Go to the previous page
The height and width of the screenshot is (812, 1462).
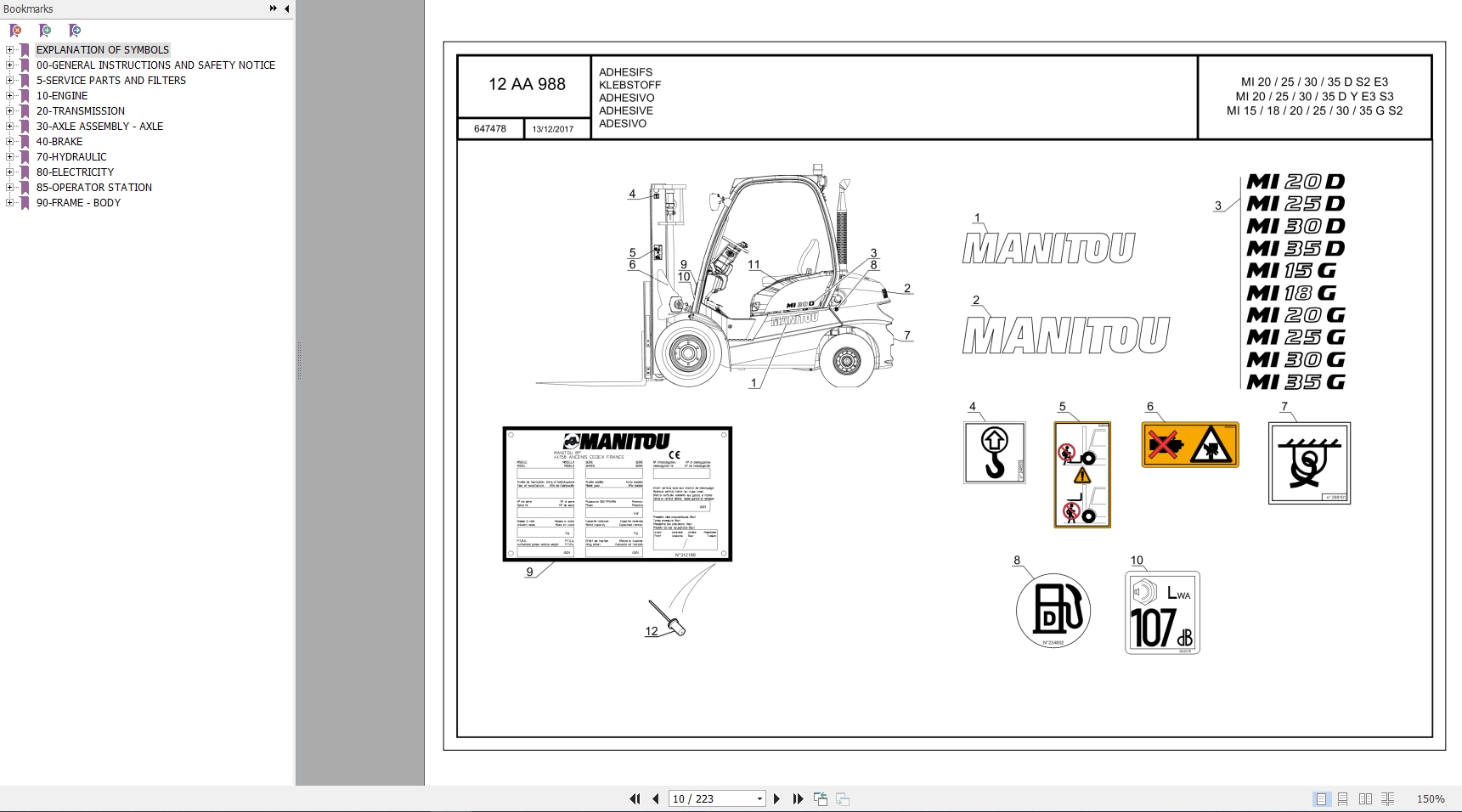[655, 798]
